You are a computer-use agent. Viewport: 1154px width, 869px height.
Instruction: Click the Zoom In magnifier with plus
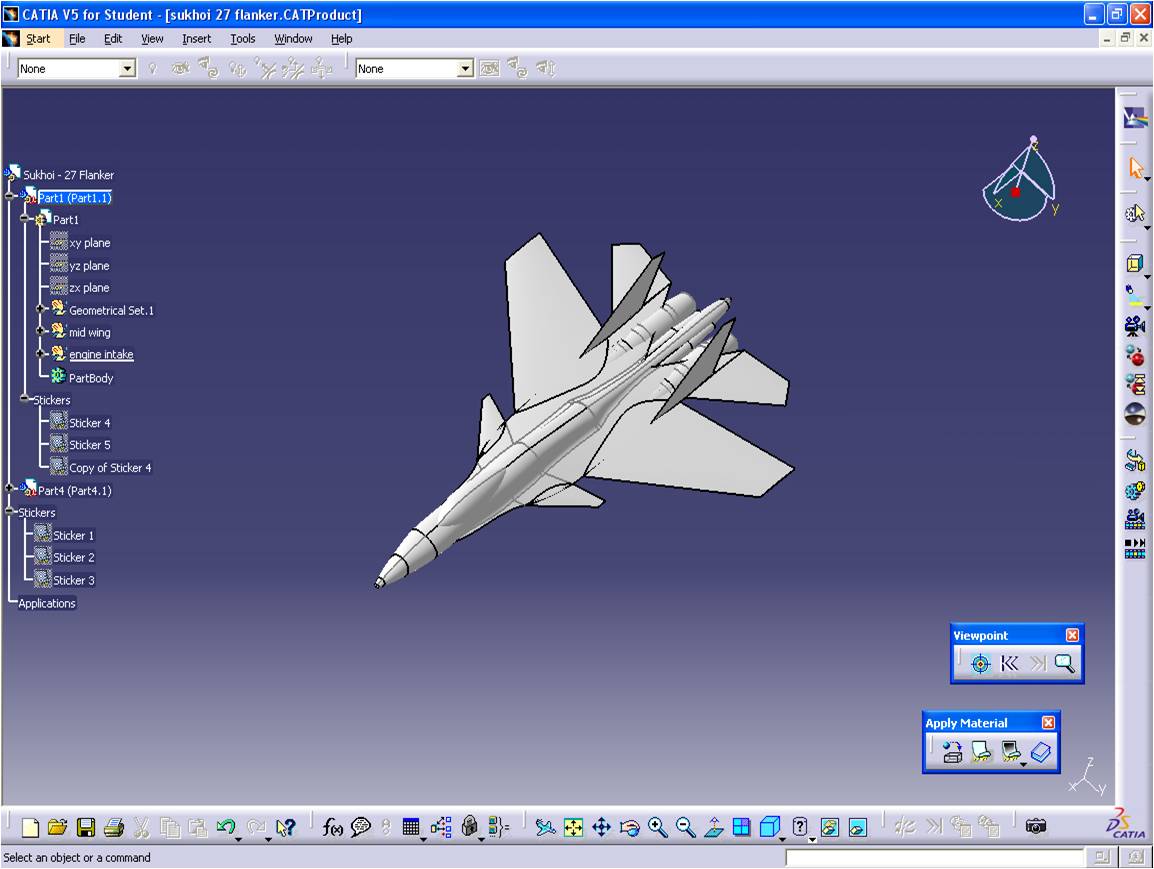click(x=657, y=827)
